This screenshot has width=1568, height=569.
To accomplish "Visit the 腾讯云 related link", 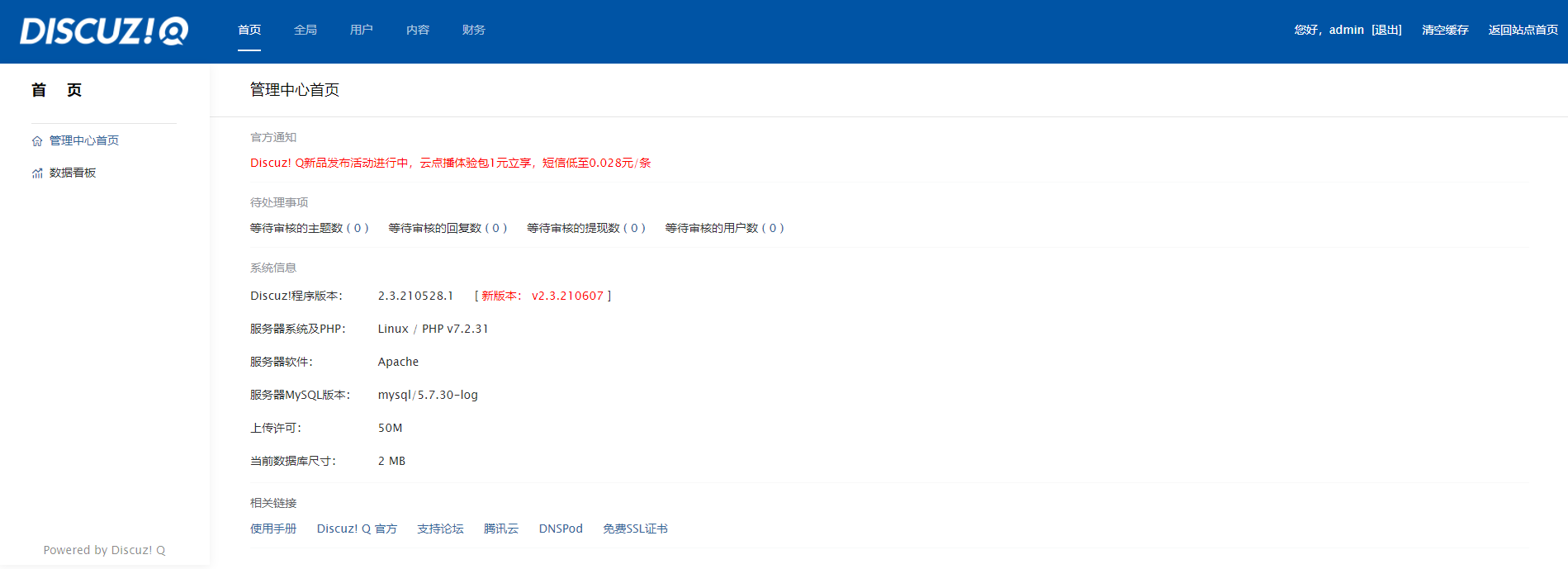I will [501, 529].
